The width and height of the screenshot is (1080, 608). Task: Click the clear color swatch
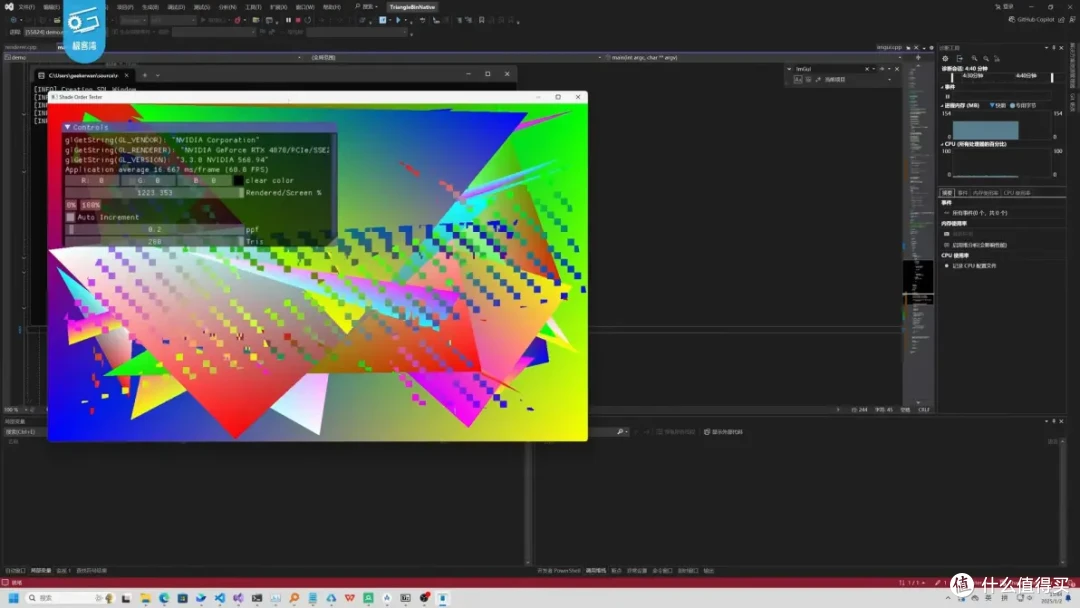pyautogui.click(x=238, y=180)
